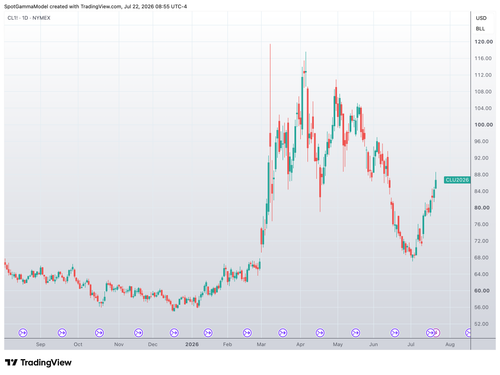Click the CL1! 1D NYMEX symbol title

point(29,18)
